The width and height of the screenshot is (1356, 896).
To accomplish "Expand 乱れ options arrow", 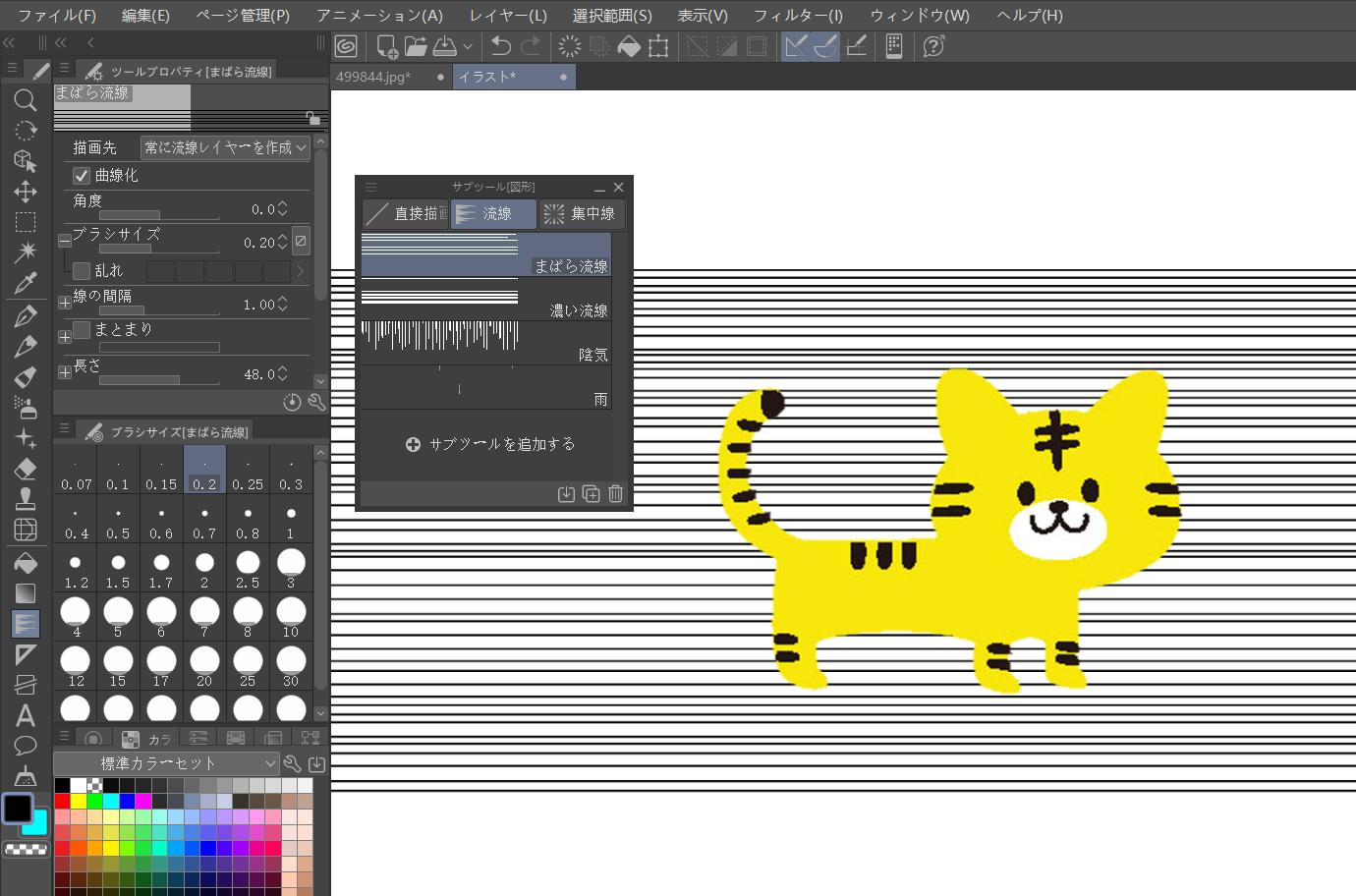I will [x=301, y=271].
